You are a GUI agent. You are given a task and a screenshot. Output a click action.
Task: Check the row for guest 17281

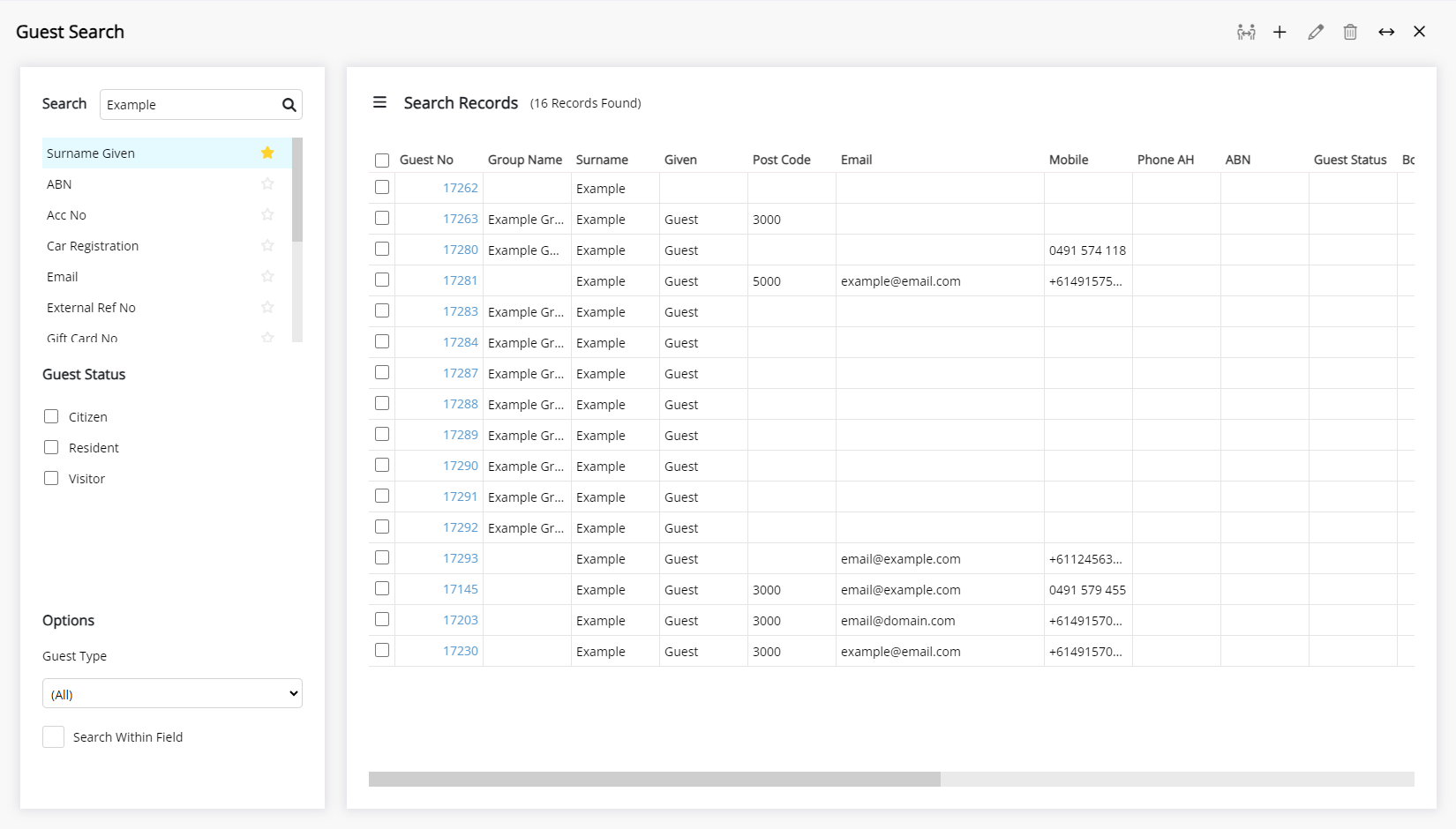pos(382,280)
